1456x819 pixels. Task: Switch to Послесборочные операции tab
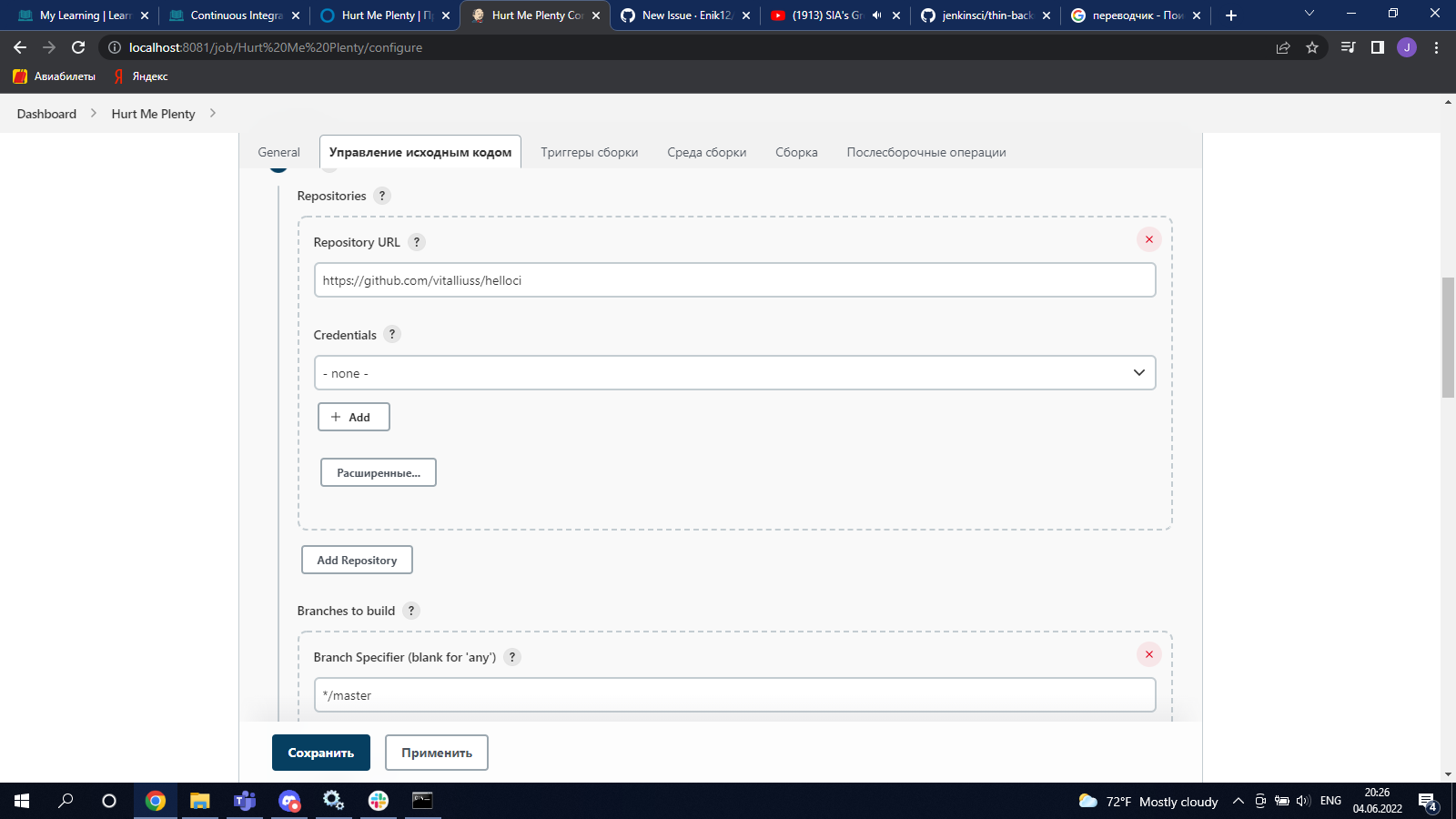click(x=926, y=152)
